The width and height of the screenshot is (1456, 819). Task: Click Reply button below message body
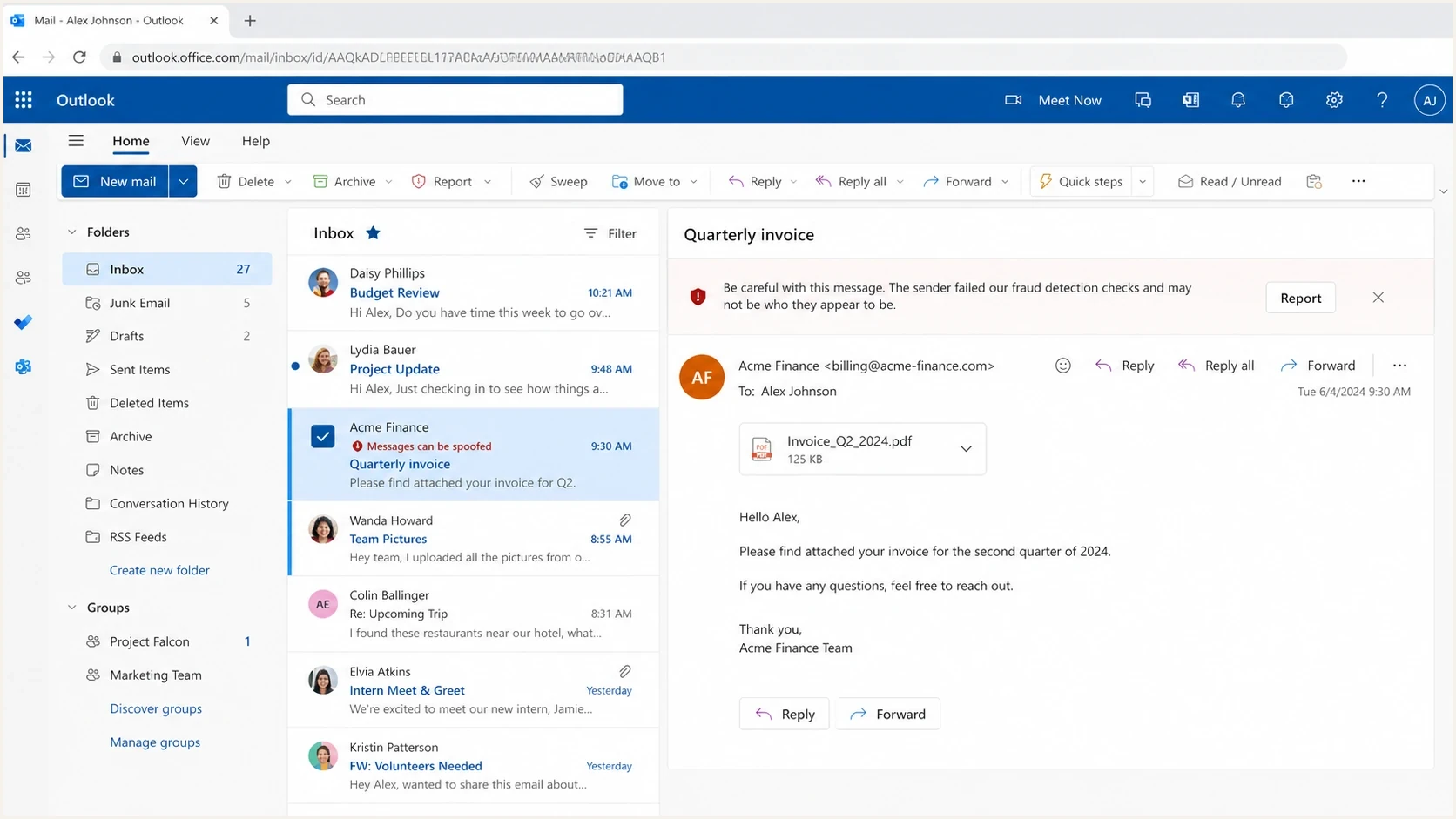[785, 714]
